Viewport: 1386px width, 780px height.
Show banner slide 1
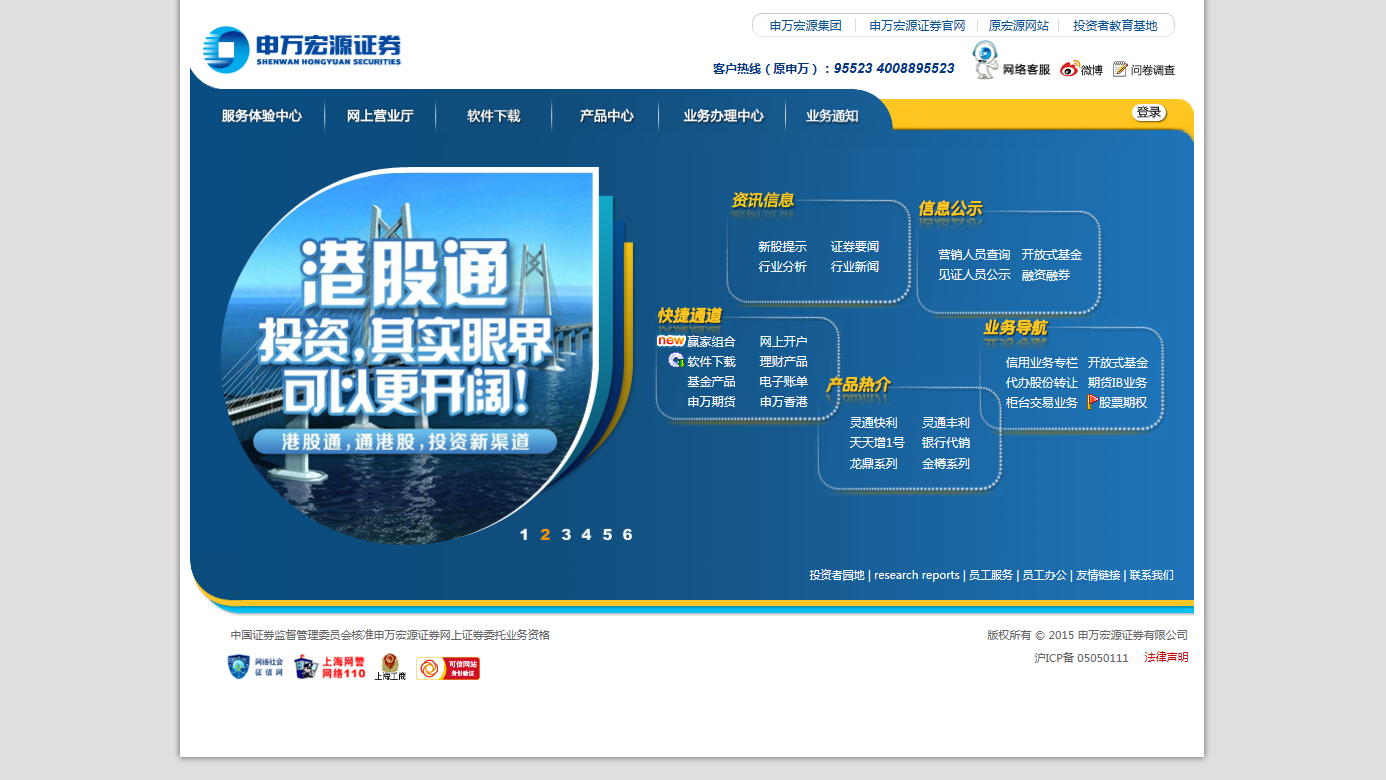click(524, 534)
